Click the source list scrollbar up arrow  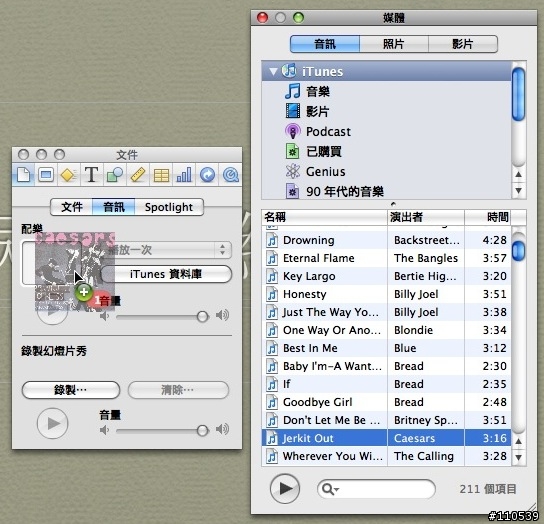pos(519,174)
